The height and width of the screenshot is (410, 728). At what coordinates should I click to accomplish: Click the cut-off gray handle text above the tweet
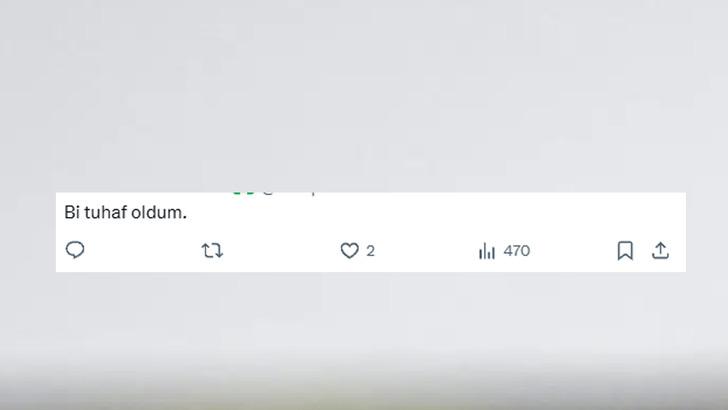(x=289, y=193)
